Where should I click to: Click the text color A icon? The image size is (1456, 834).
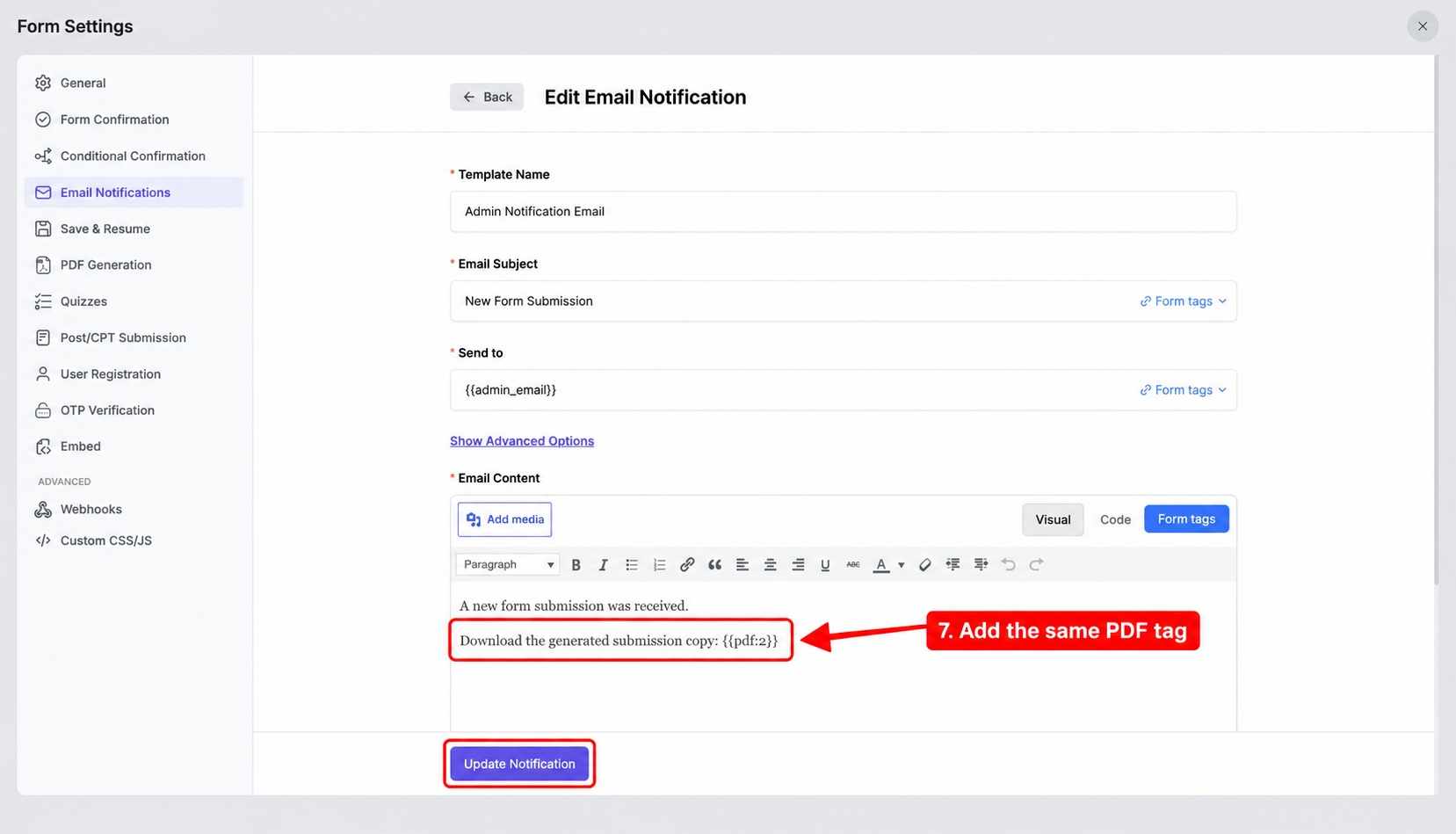[x=881, y=565]
